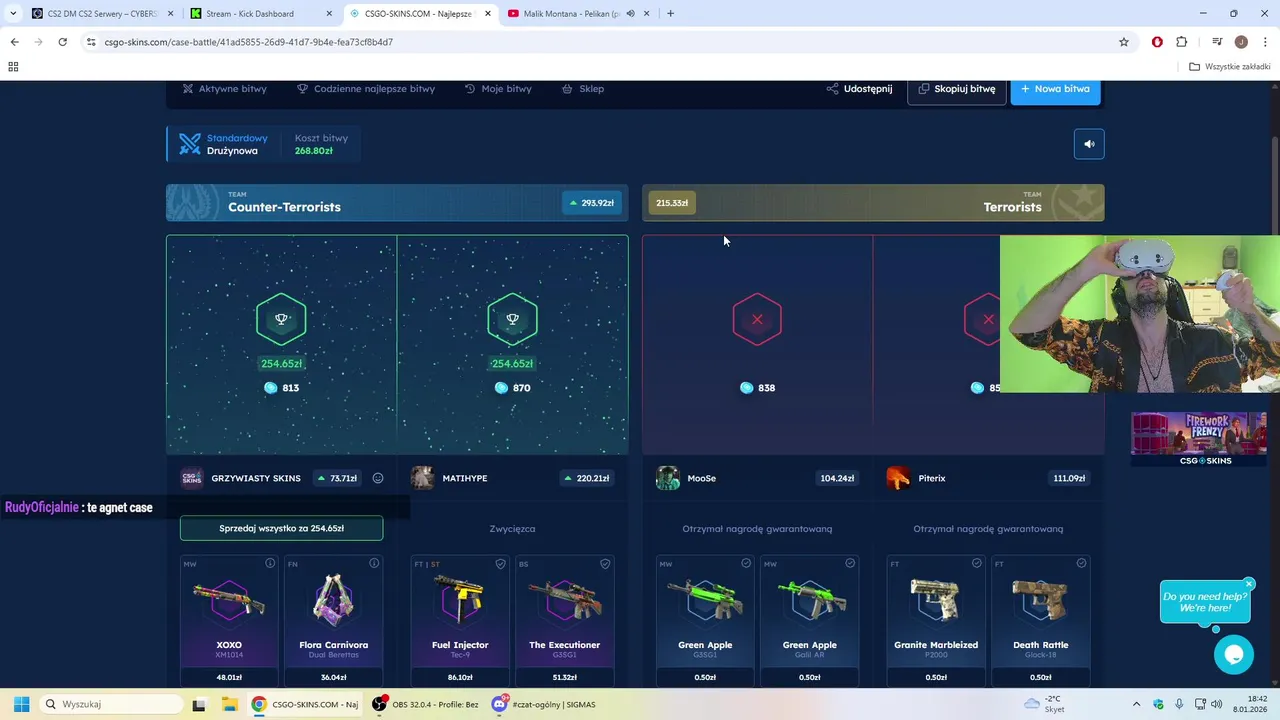Click check icon on Green Apple Galil AR card
The height and width of the screenshot is (720, 1280).
point(850,564)
